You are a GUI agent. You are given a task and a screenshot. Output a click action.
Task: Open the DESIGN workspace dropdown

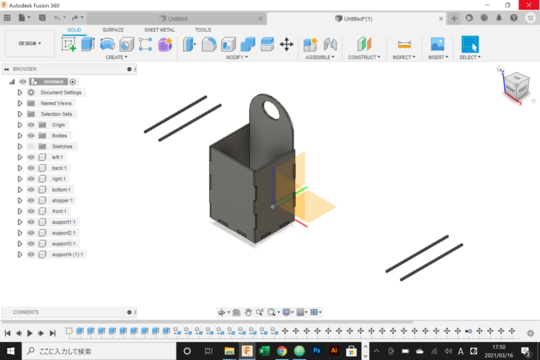click(x=30, y=43)
